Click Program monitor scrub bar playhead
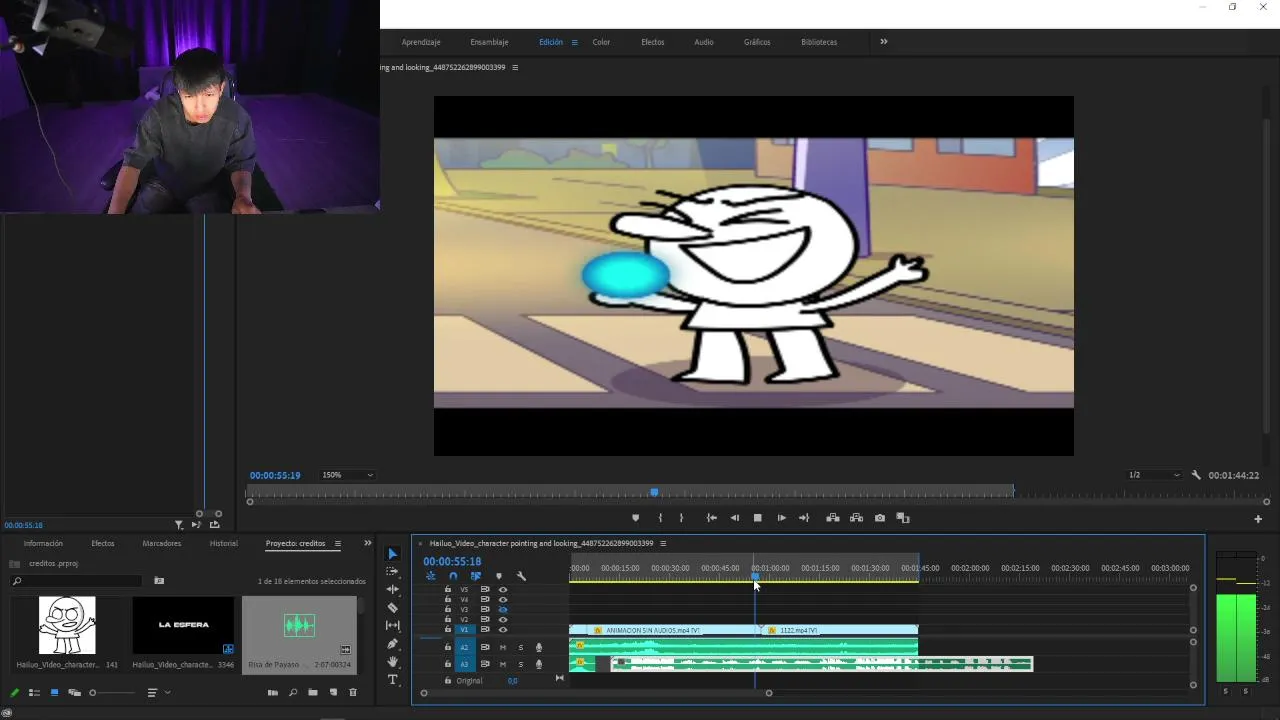 tap(654, 491)
